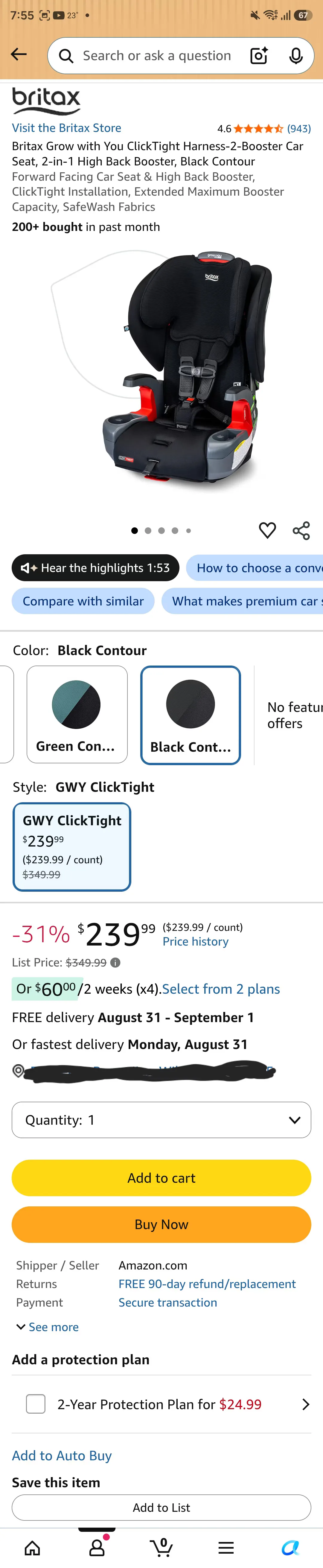
Task: Tap the search input field
Action: click(157, 56)
